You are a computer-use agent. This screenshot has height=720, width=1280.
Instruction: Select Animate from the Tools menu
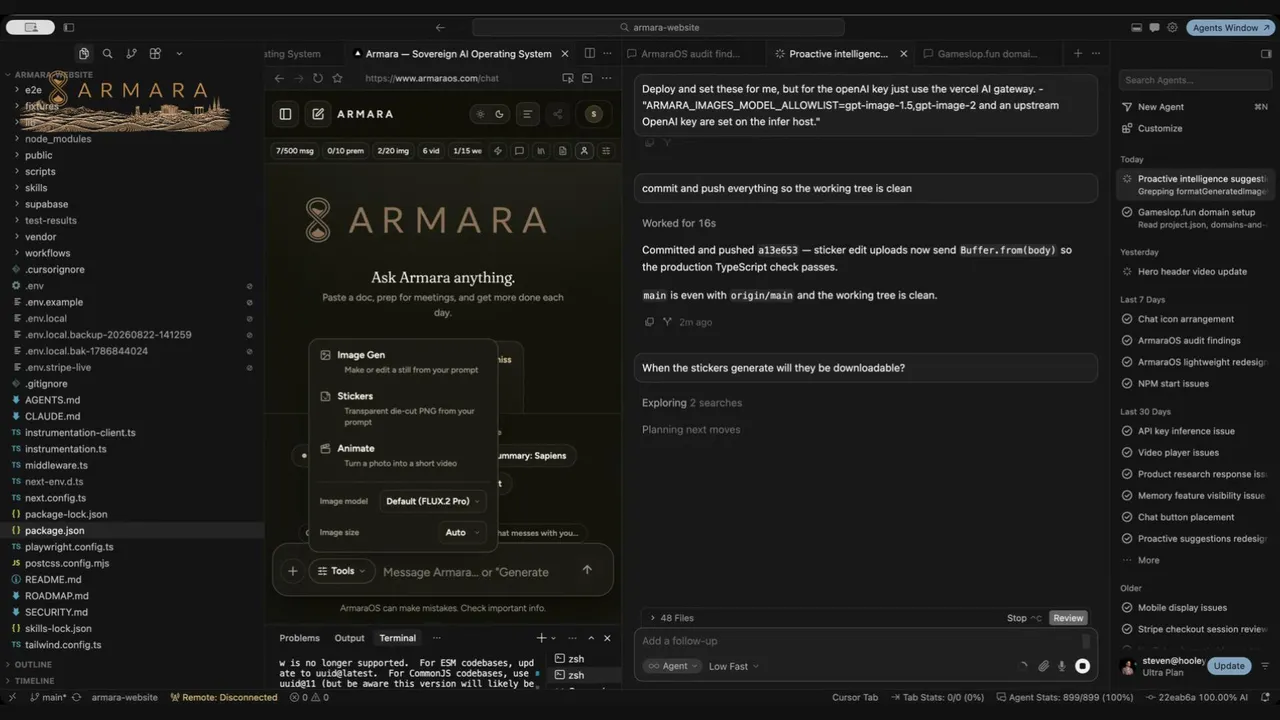(x=403, y=455)
